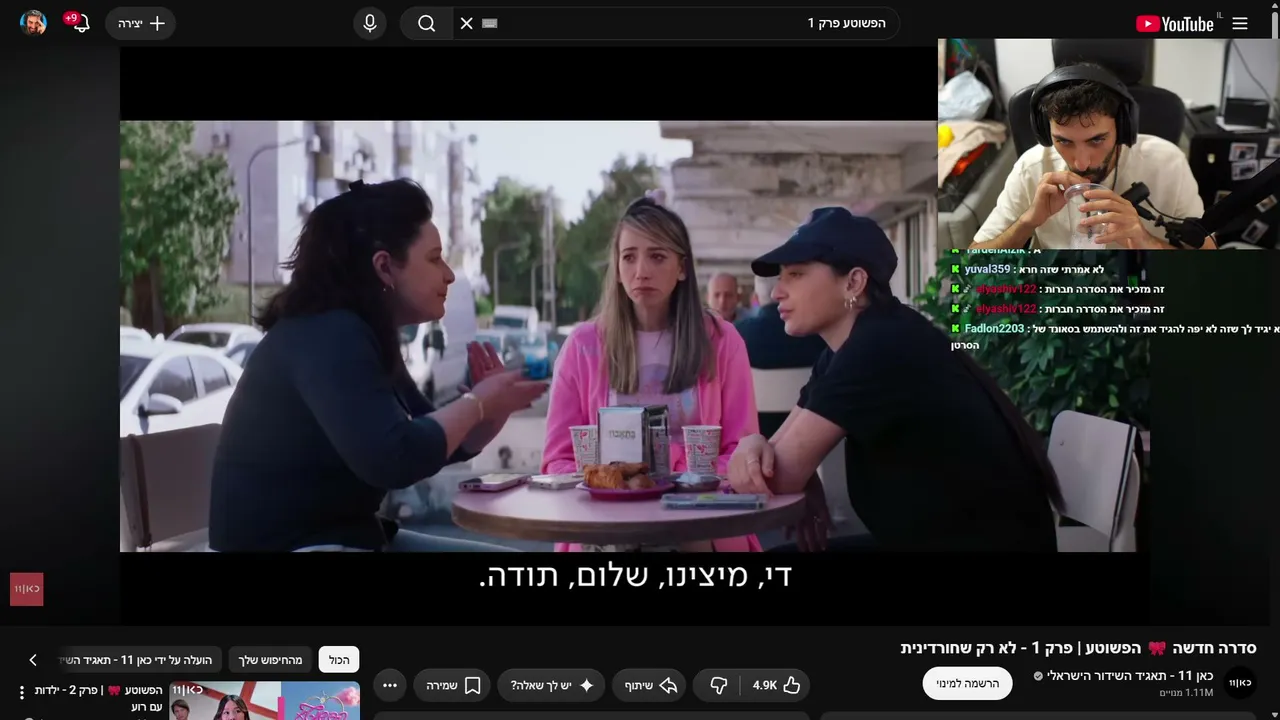Like the video with 4.9K likes
This screenshot has height=720, width=1280.
[777, 685]
